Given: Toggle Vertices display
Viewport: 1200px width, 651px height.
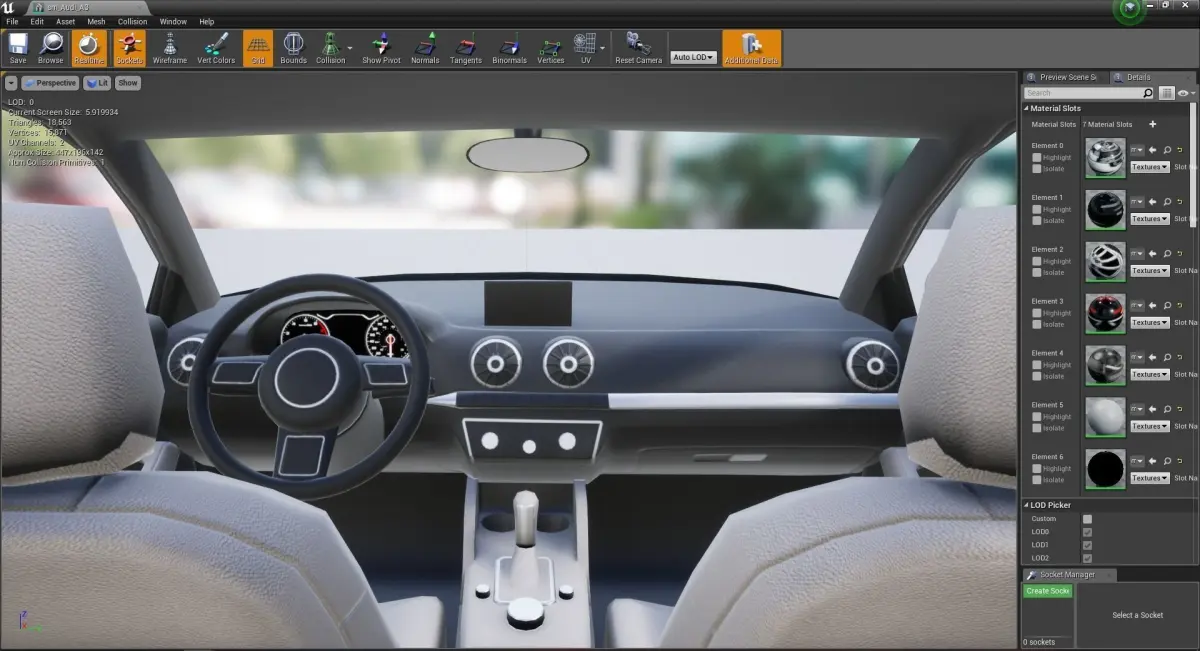Looking at the screenshot, I should (x=551, y=48).
